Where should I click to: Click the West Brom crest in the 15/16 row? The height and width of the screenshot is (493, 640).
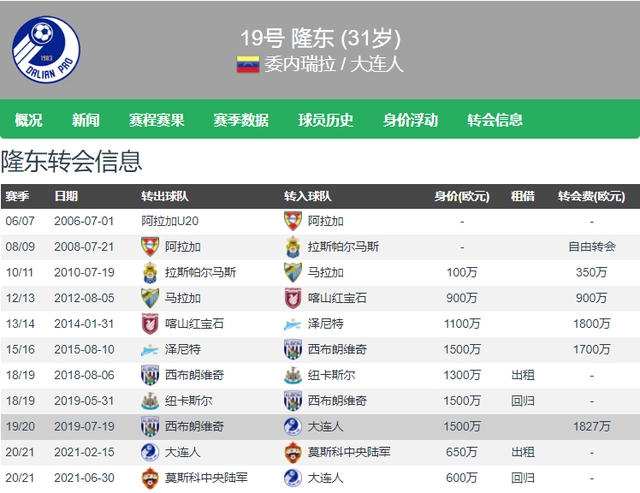[x=293, y=350]
